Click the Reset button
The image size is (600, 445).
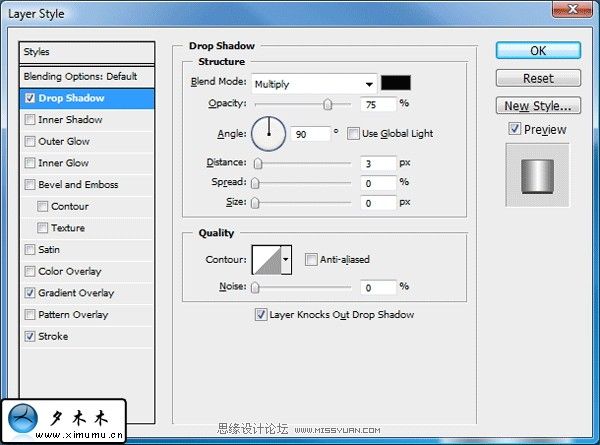tap(538, 78)
